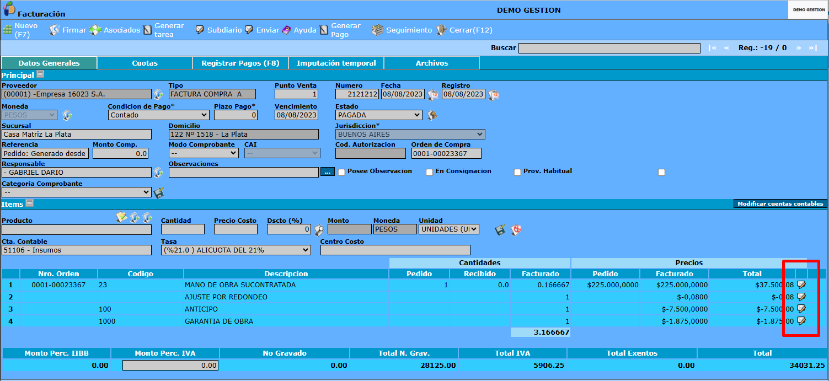Edit the MANO DE OBRA SUCONTRATADA row

point(802,284)
